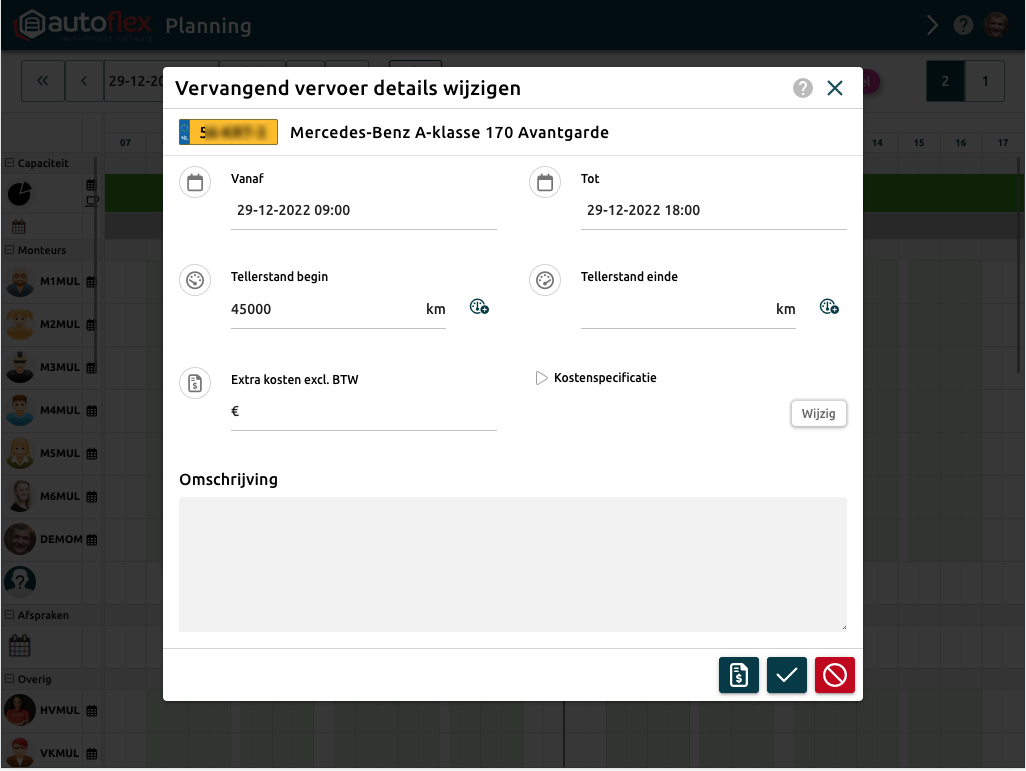Select the view tab labeled 2
This screenshot has height=771, width=1026.
click(x=945, y=81)
